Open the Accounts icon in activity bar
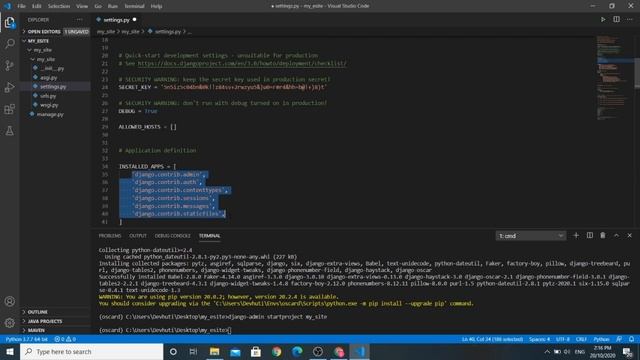Viewport: 640px width, 360px height. (x=9, y=301)
